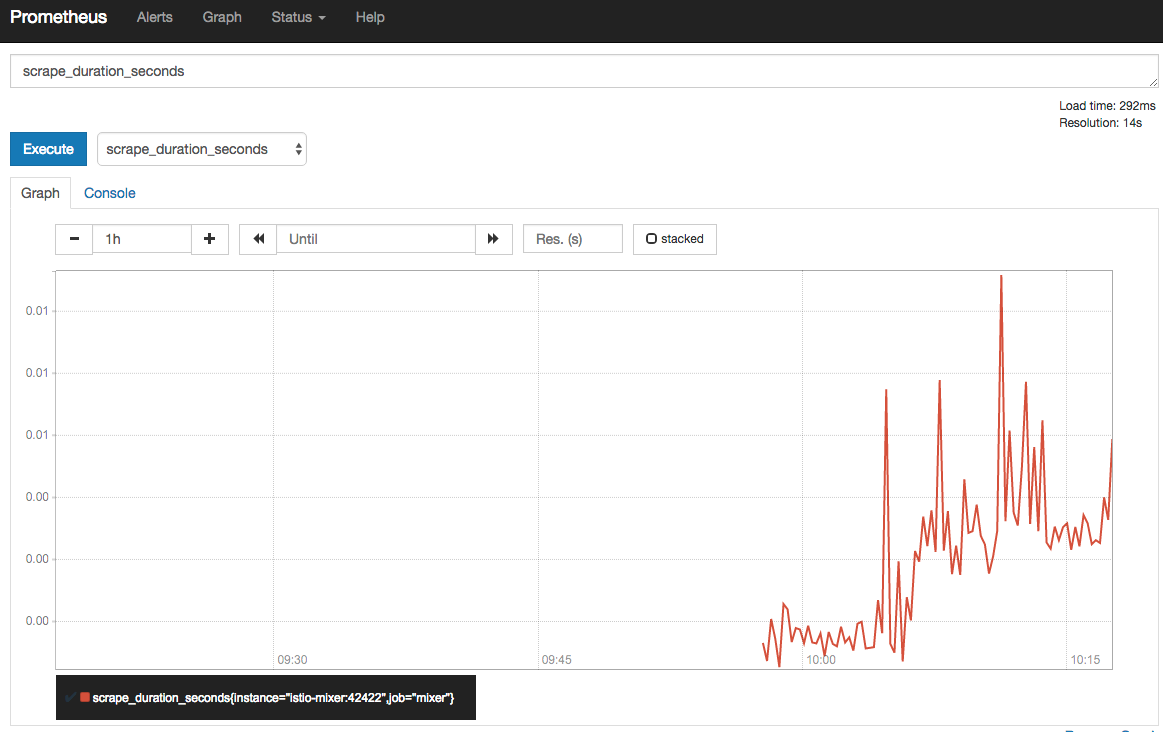Click the red color swatch in the legend
Screen dimensions: 1163x732
click(x=85, y=697)
